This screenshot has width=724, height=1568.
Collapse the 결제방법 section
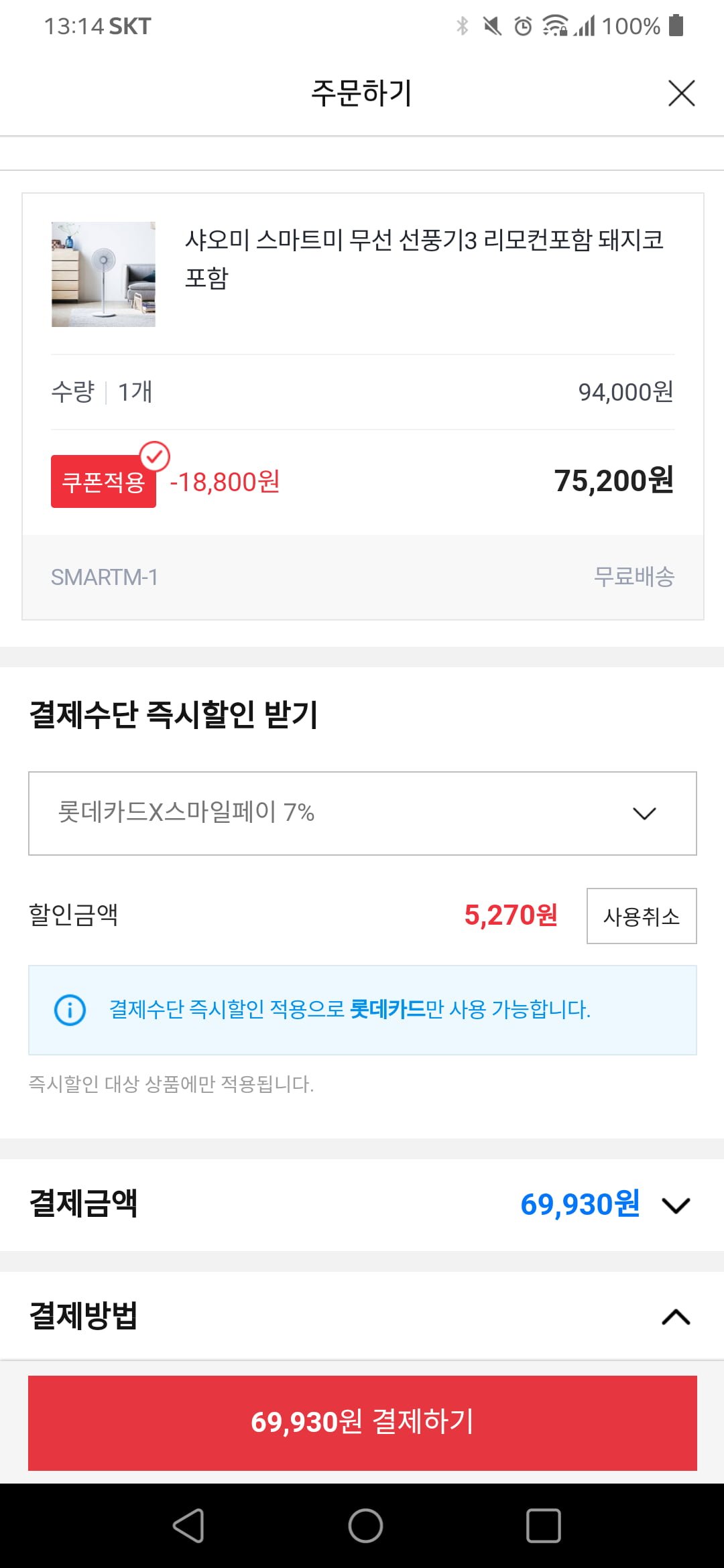676,1317
